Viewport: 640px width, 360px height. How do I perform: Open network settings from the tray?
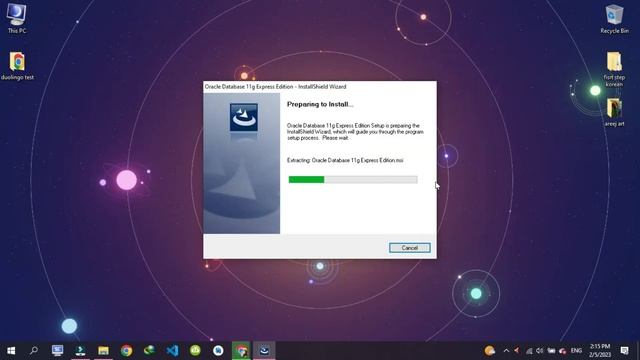point(529,351)
